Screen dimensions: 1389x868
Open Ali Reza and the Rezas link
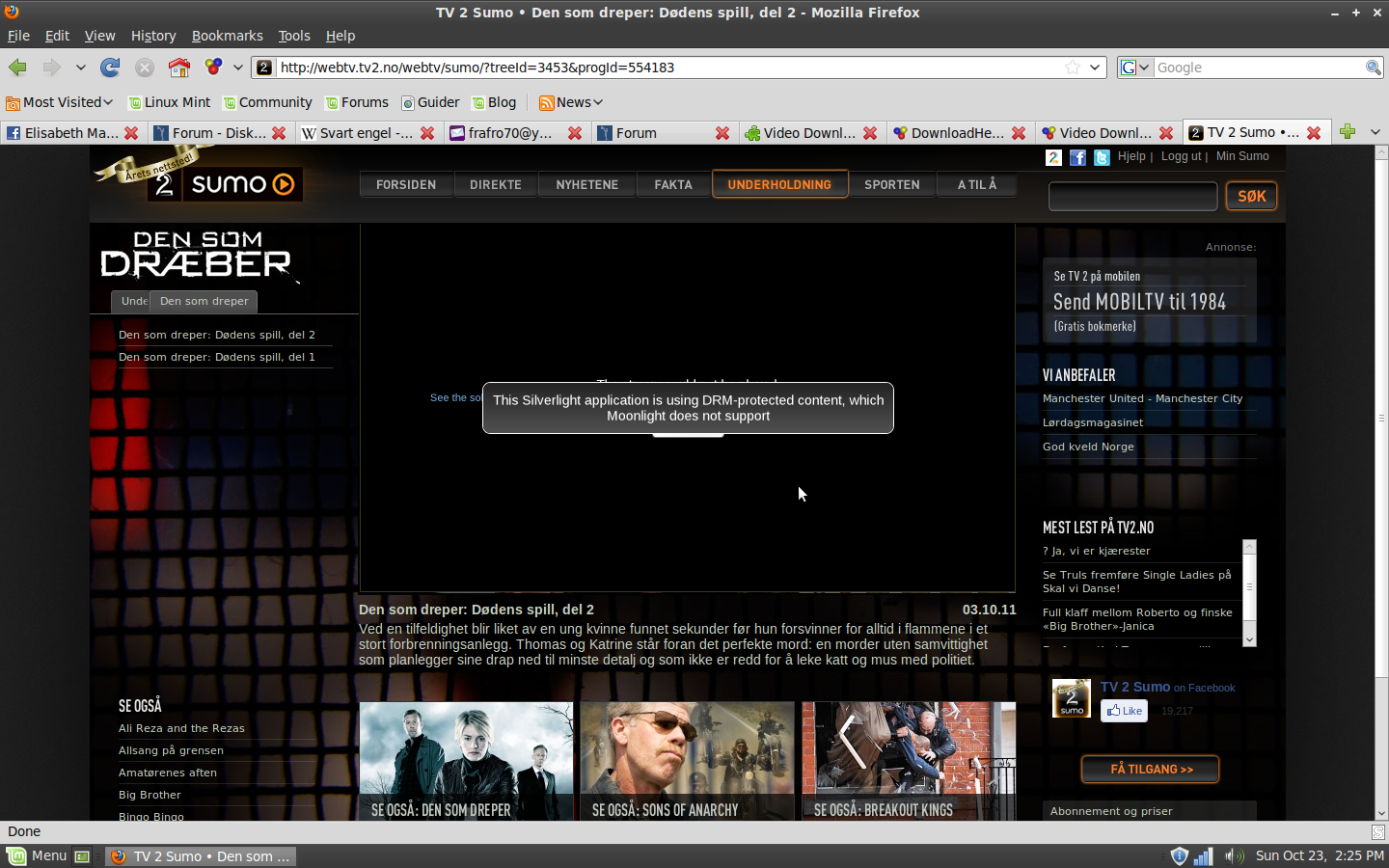pos(181,728)
